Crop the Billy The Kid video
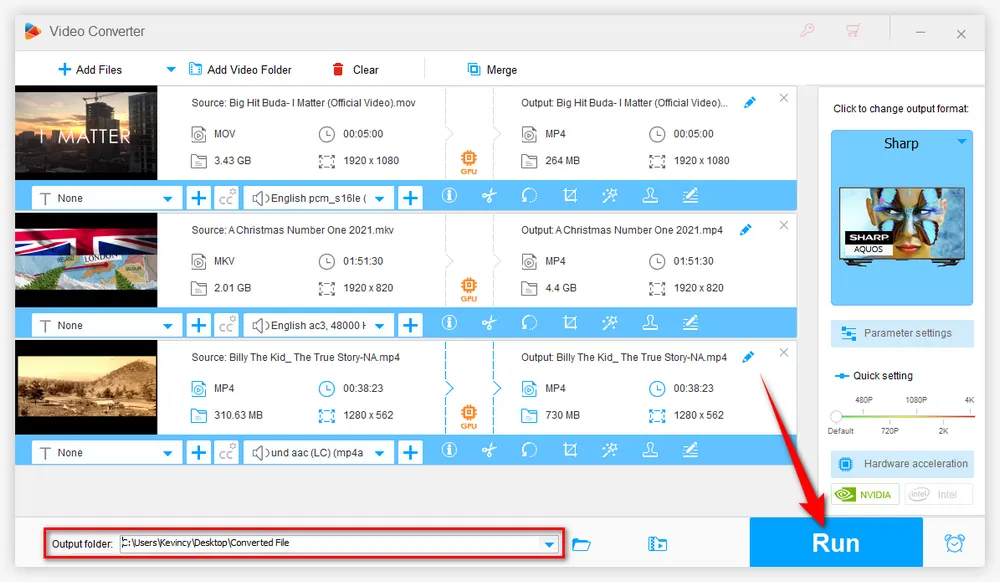This screenshot has height=582, width=1000. [570, 450]
